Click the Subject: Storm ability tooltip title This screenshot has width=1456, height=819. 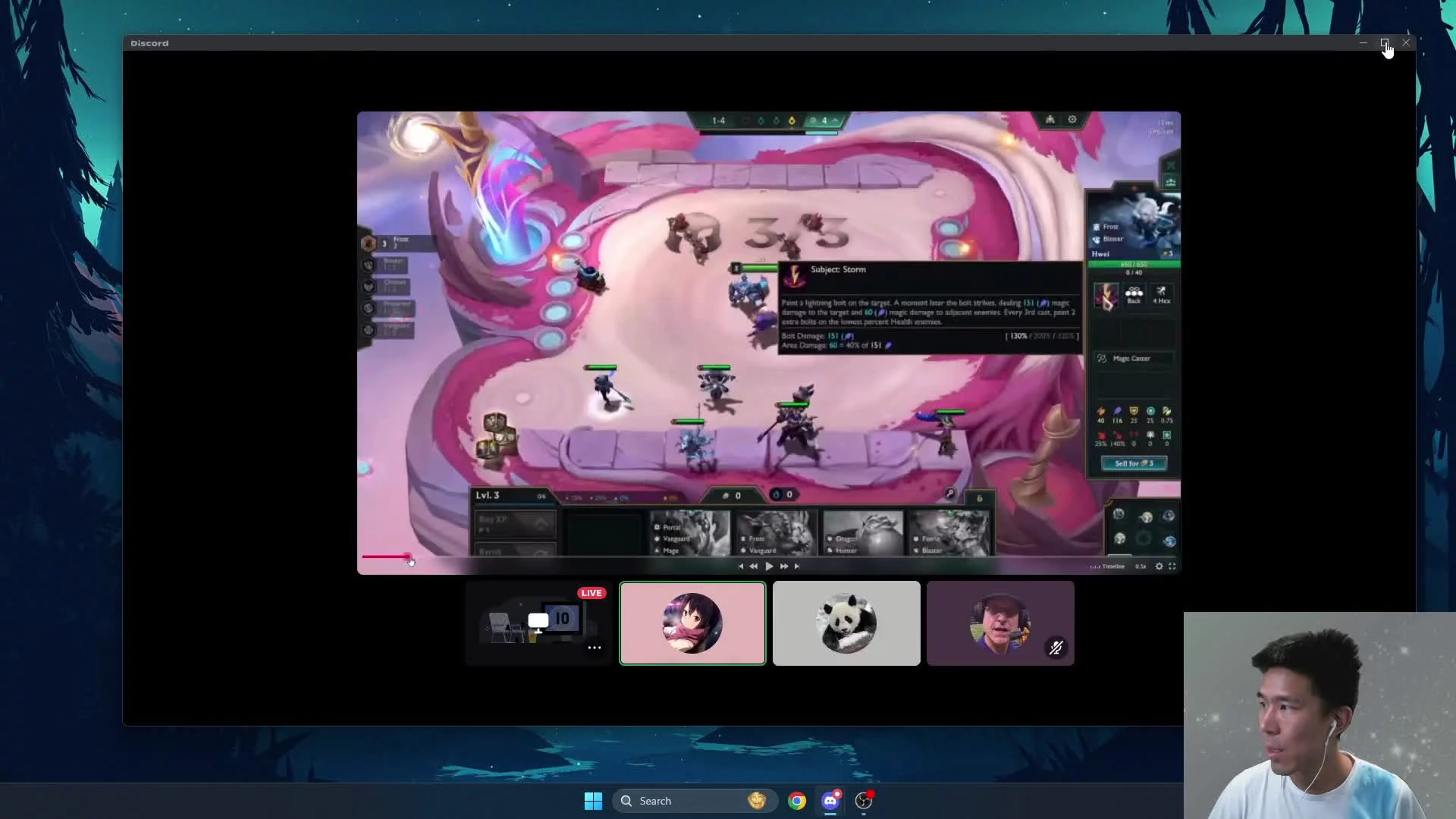point(838,269)
